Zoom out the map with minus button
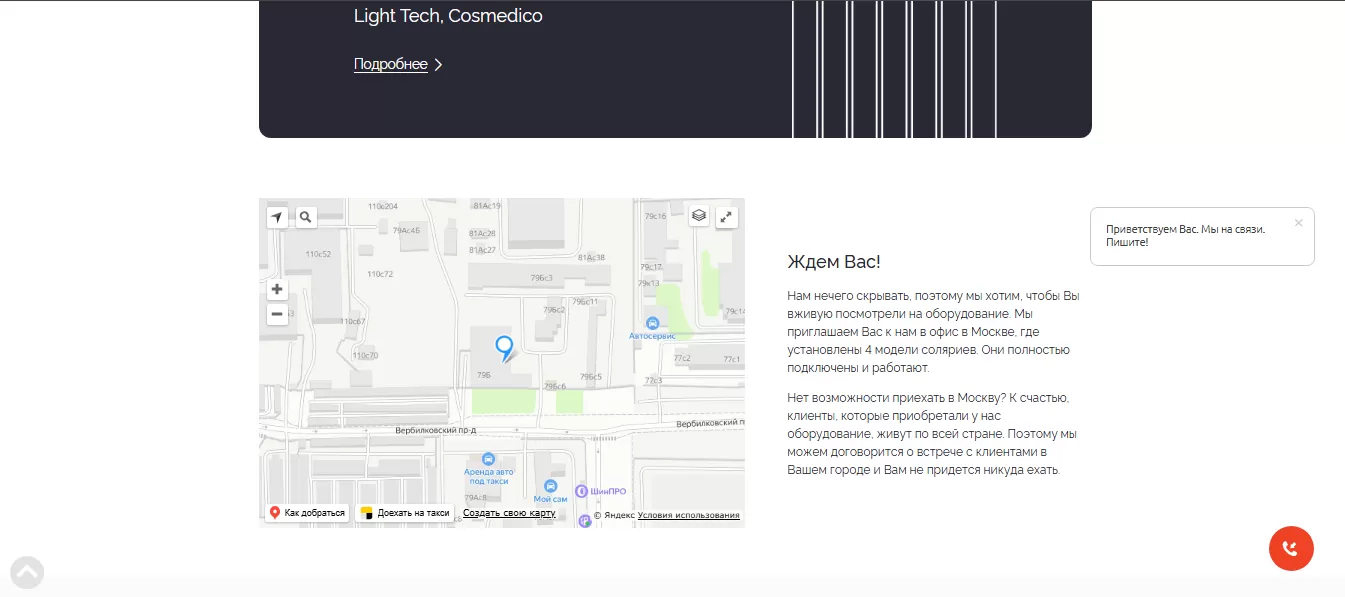 click(277, 314)
